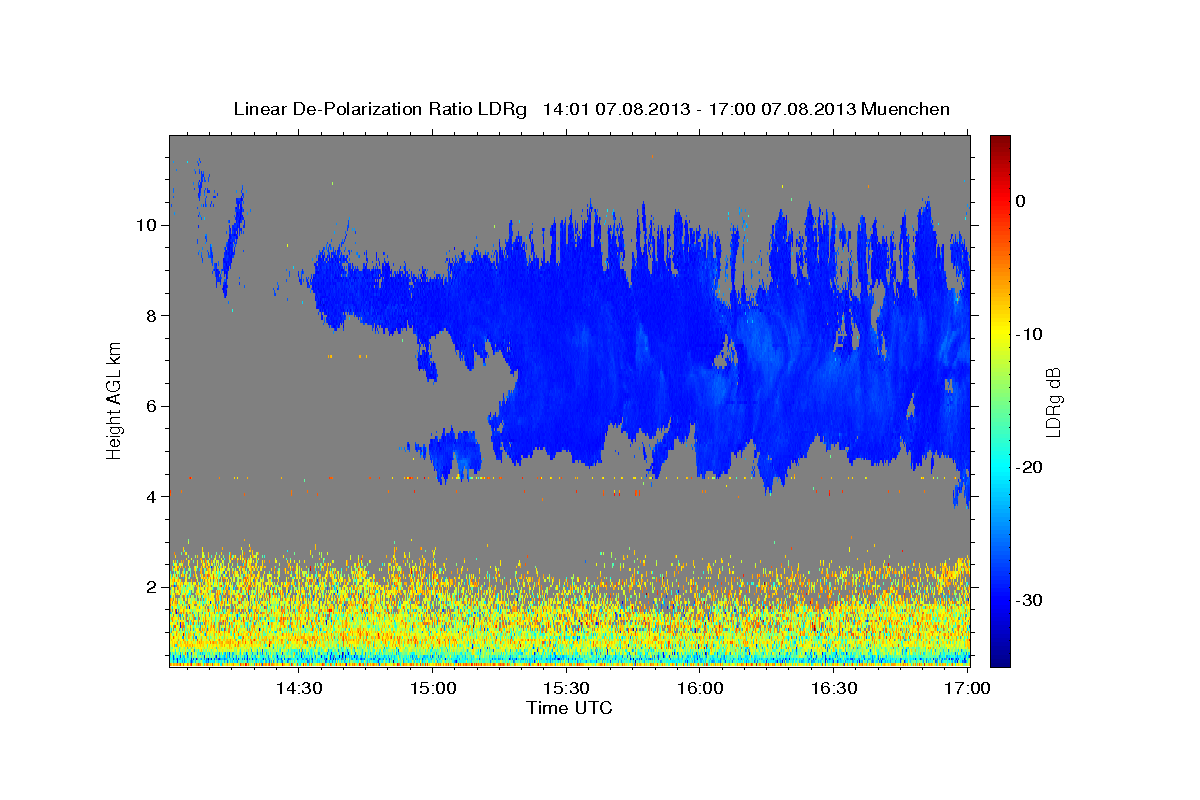Click the 'Time UTC' axis title
The width and height of the screenshot is (1200, 800).
tap(569, 708)
